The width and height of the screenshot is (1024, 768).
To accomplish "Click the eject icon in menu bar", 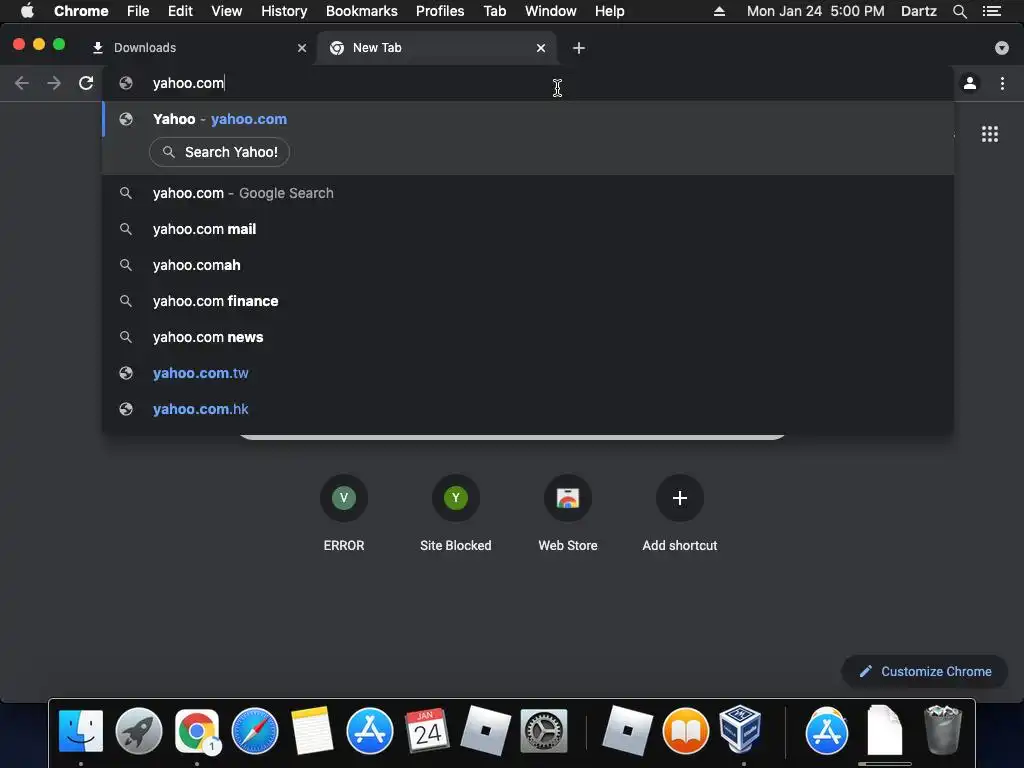I will (719, 11).
